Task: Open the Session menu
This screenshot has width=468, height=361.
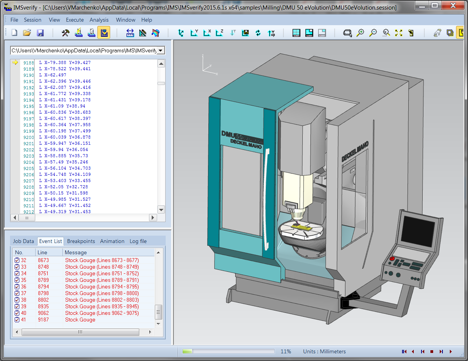Action: pyautogui.click(x=32, y=20)
